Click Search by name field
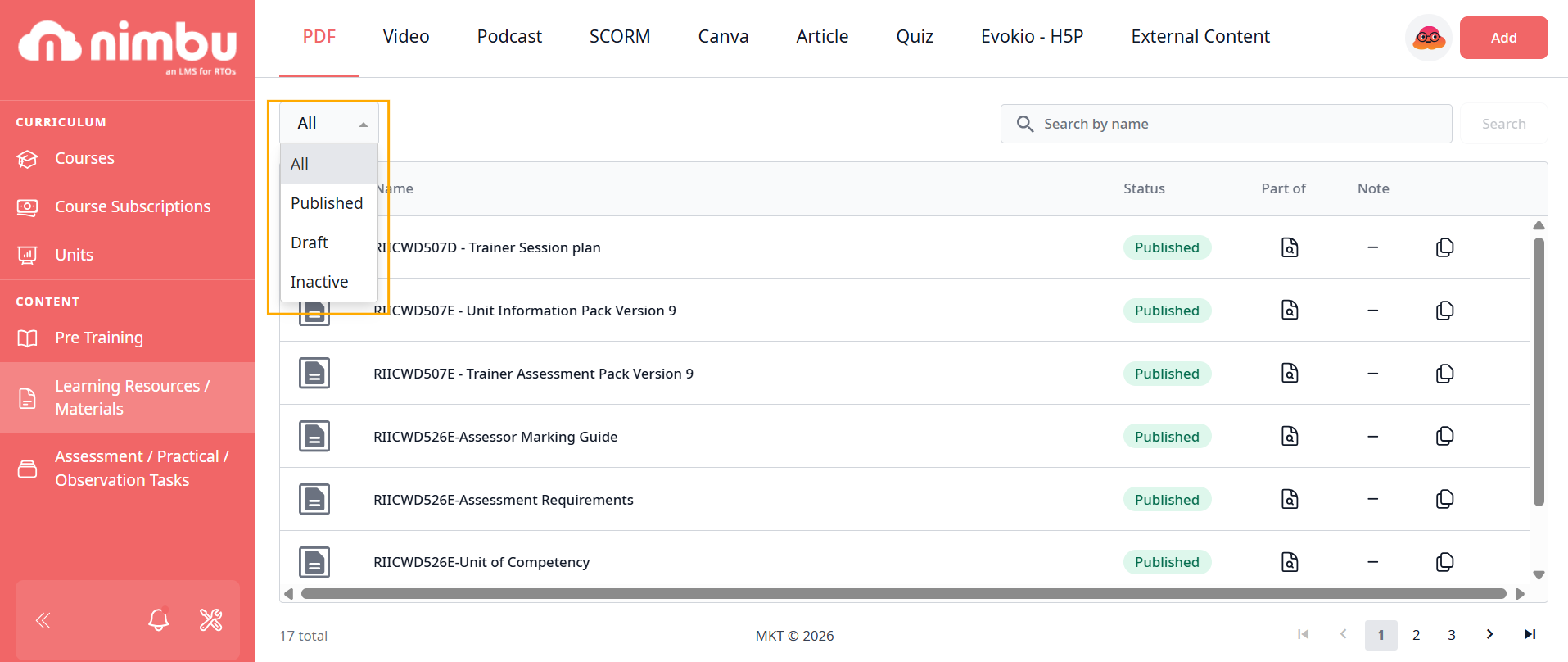Viewport: 1568px width, 662px height. point(1226,124)
